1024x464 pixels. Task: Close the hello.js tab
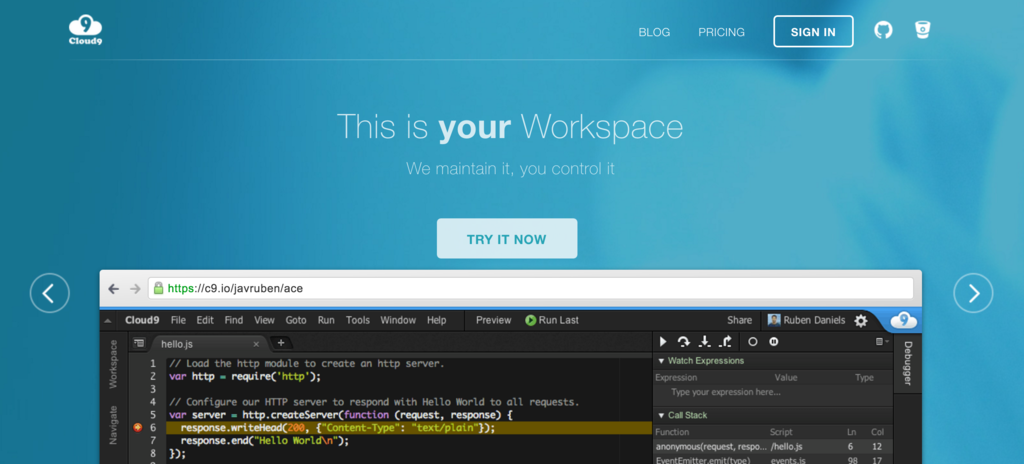256,344
